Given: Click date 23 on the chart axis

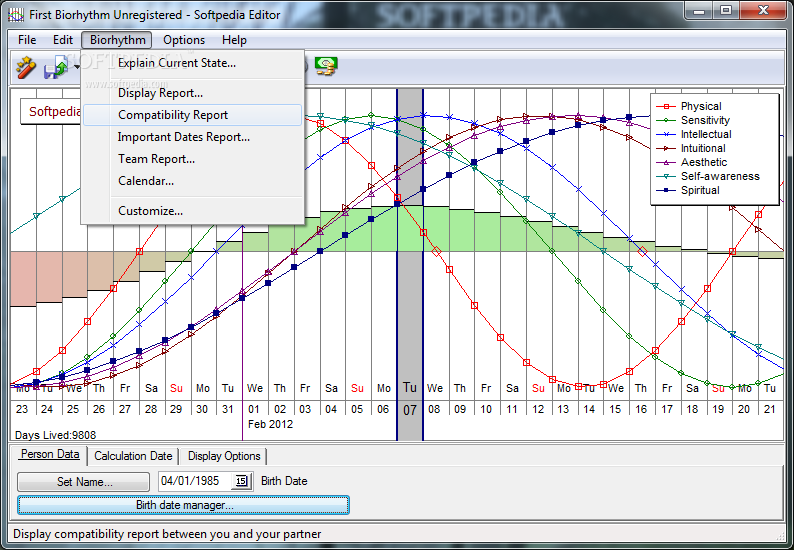Looking at the screenshot, I should [22, 409].
